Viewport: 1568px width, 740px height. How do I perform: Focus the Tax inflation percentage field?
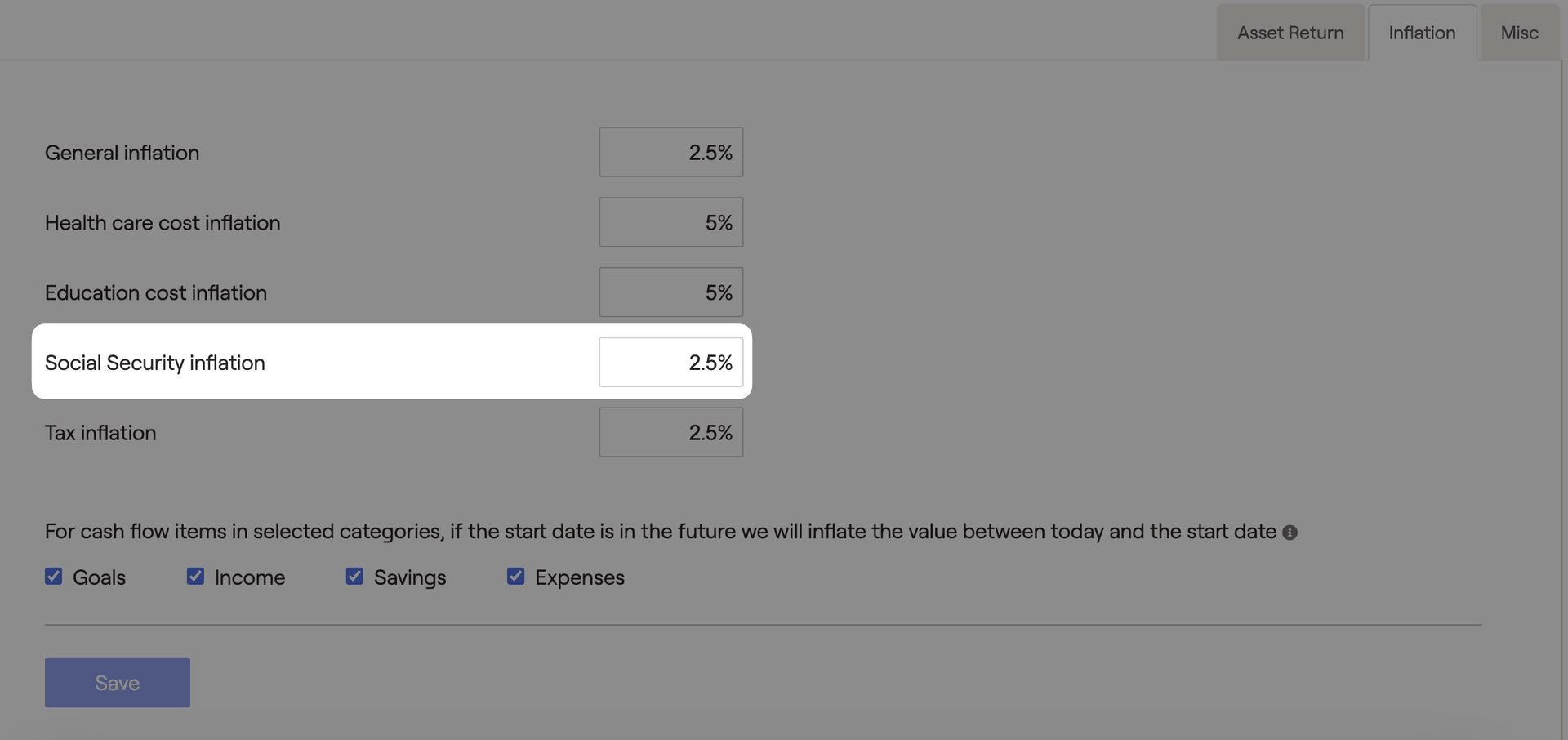pos(671,432)
